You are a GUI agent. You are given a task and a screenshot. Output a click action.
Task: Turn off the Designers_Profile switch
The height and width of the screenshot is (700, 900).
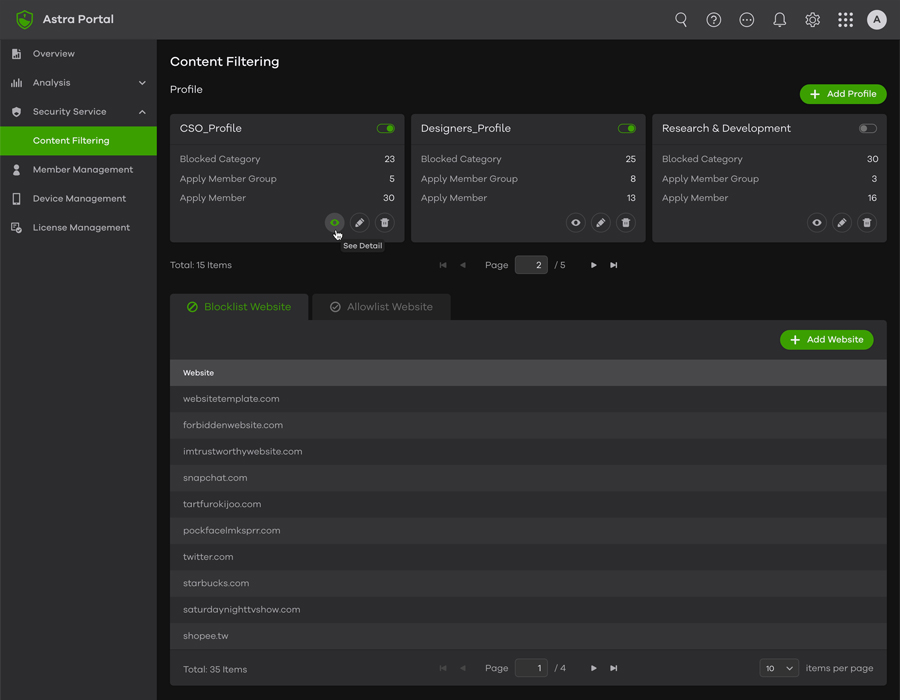626,129
